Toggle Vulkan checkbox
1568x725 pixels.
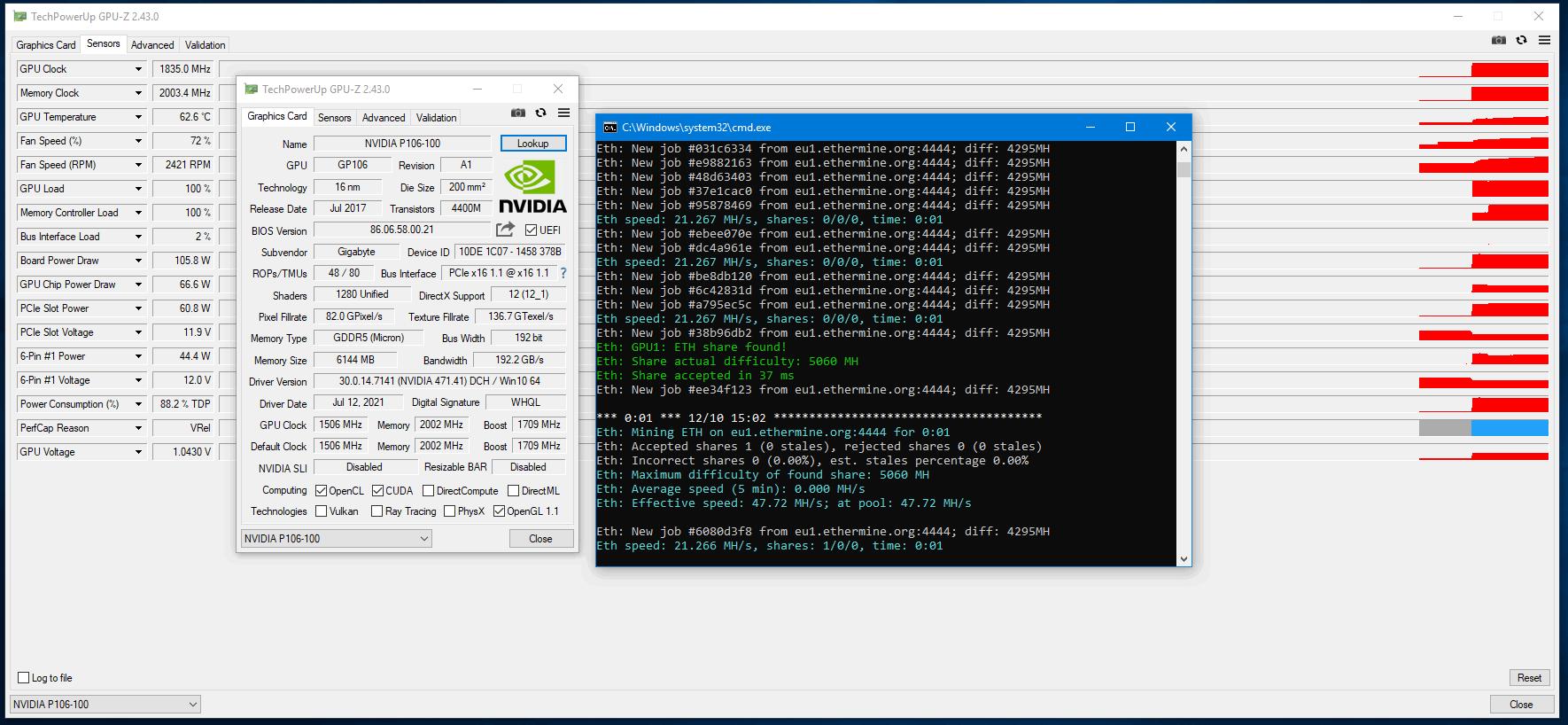point(322,511)
